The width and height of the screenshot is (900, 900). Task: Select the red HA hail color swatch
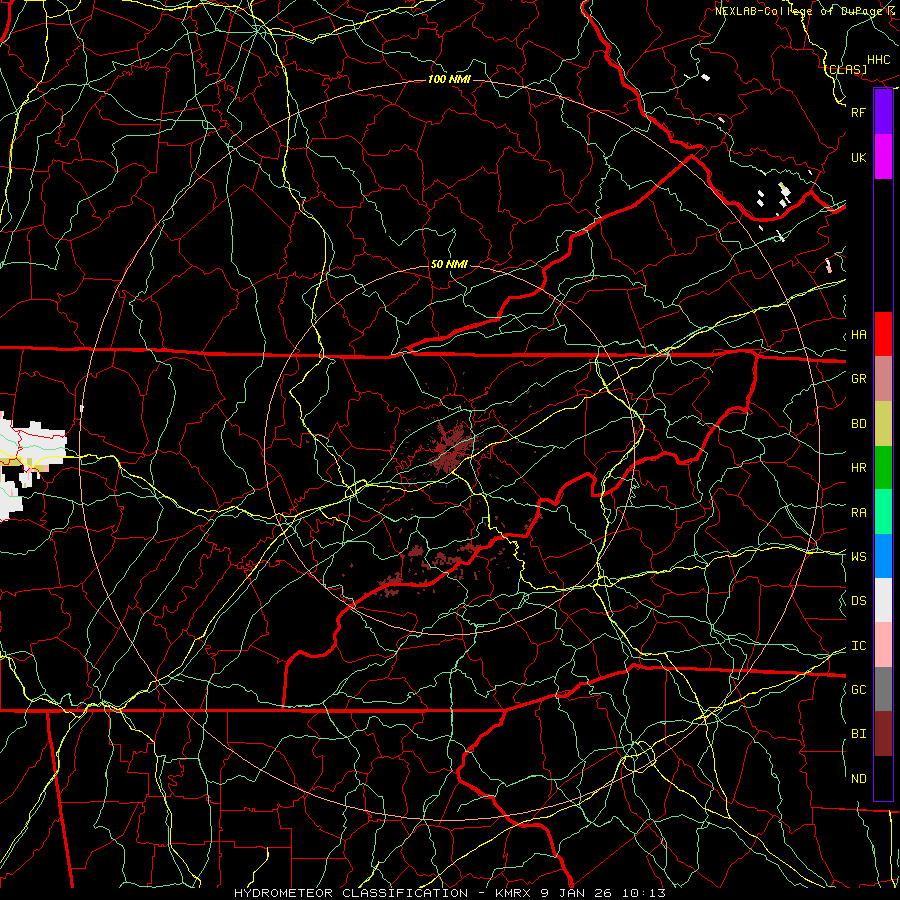point(883,334)
